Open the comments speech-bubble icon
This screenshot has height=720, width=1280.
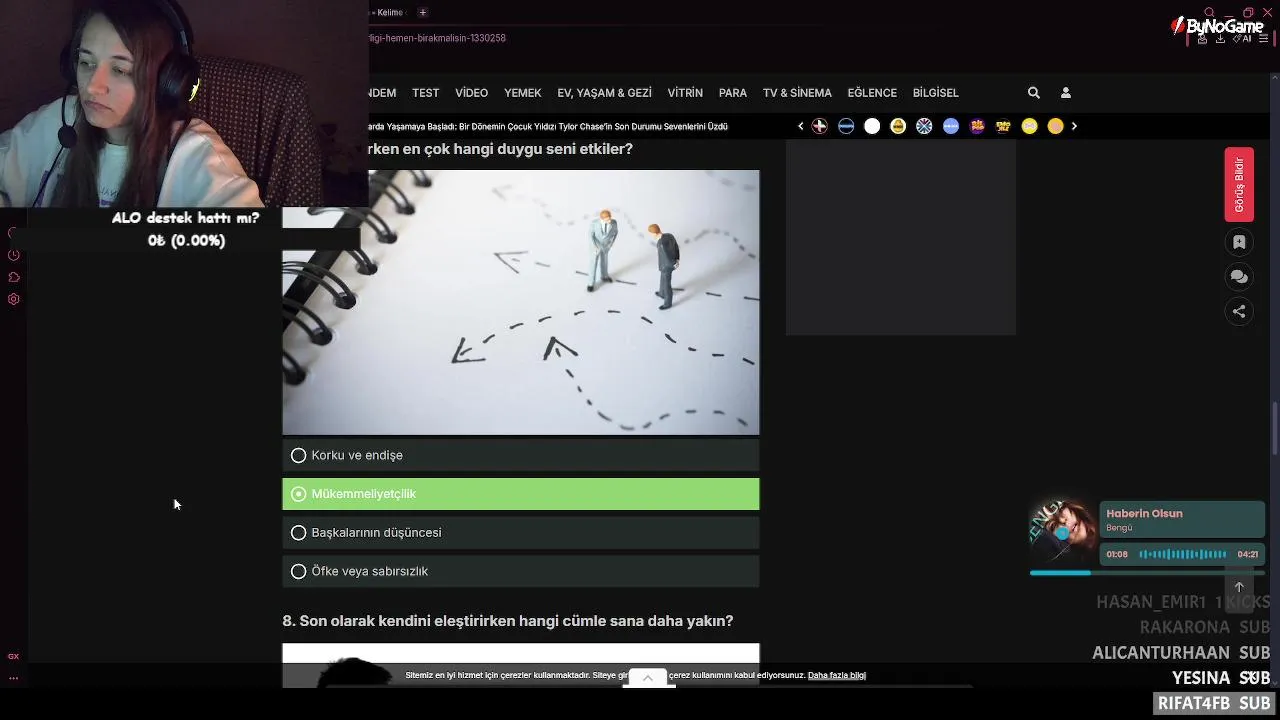point(1239,277)
